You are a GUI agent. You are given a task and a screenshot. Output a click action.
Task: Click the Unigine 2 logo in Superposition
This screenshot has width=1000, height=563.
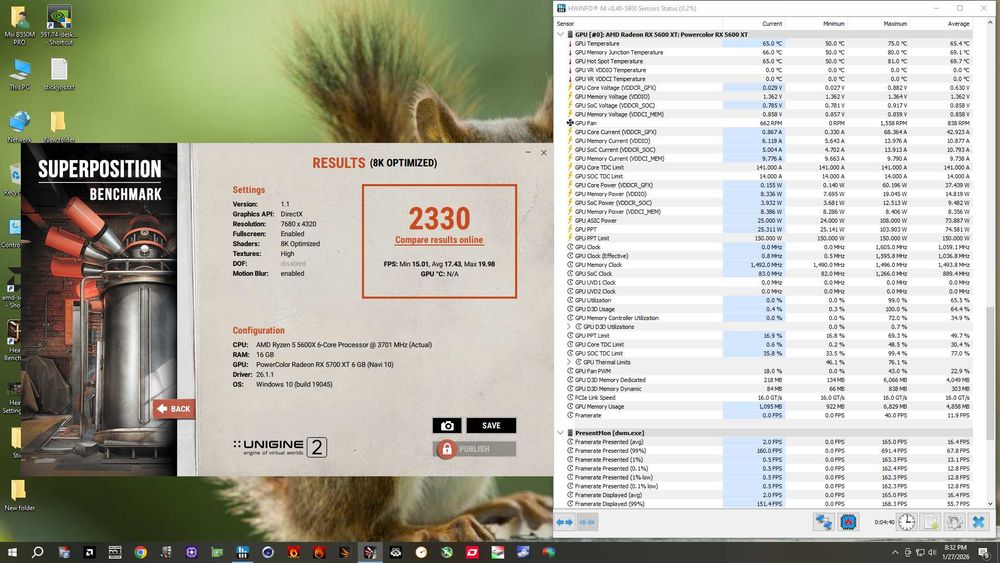point(280,447)
